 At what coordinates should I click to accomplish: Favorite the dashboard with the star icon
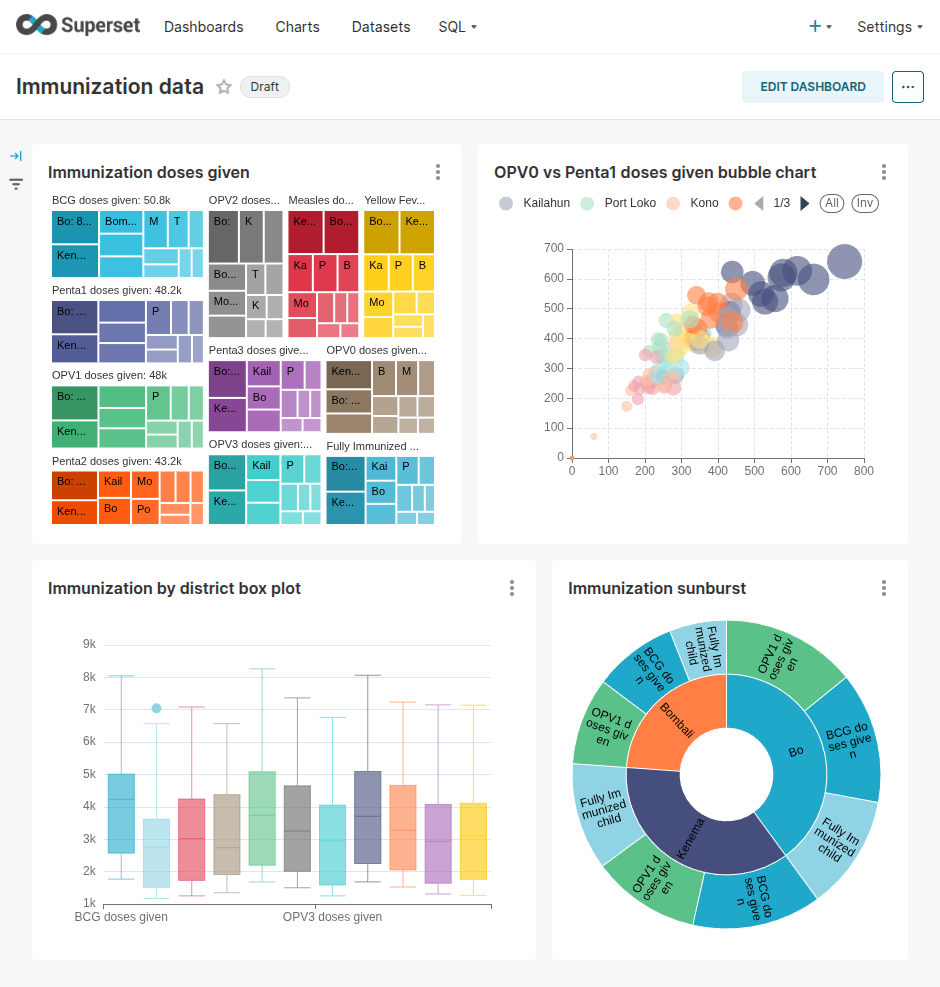click(224, 87)
